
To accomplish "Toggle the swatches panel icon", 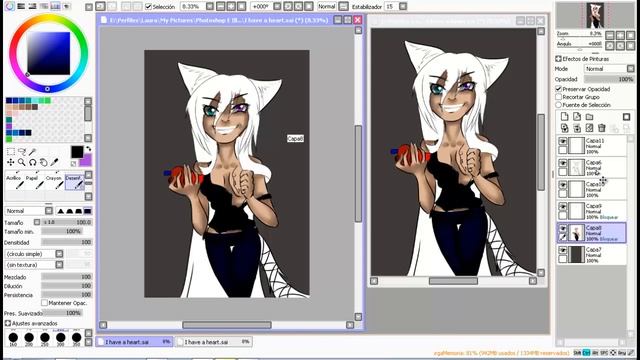I will click(x=55, y=6).
